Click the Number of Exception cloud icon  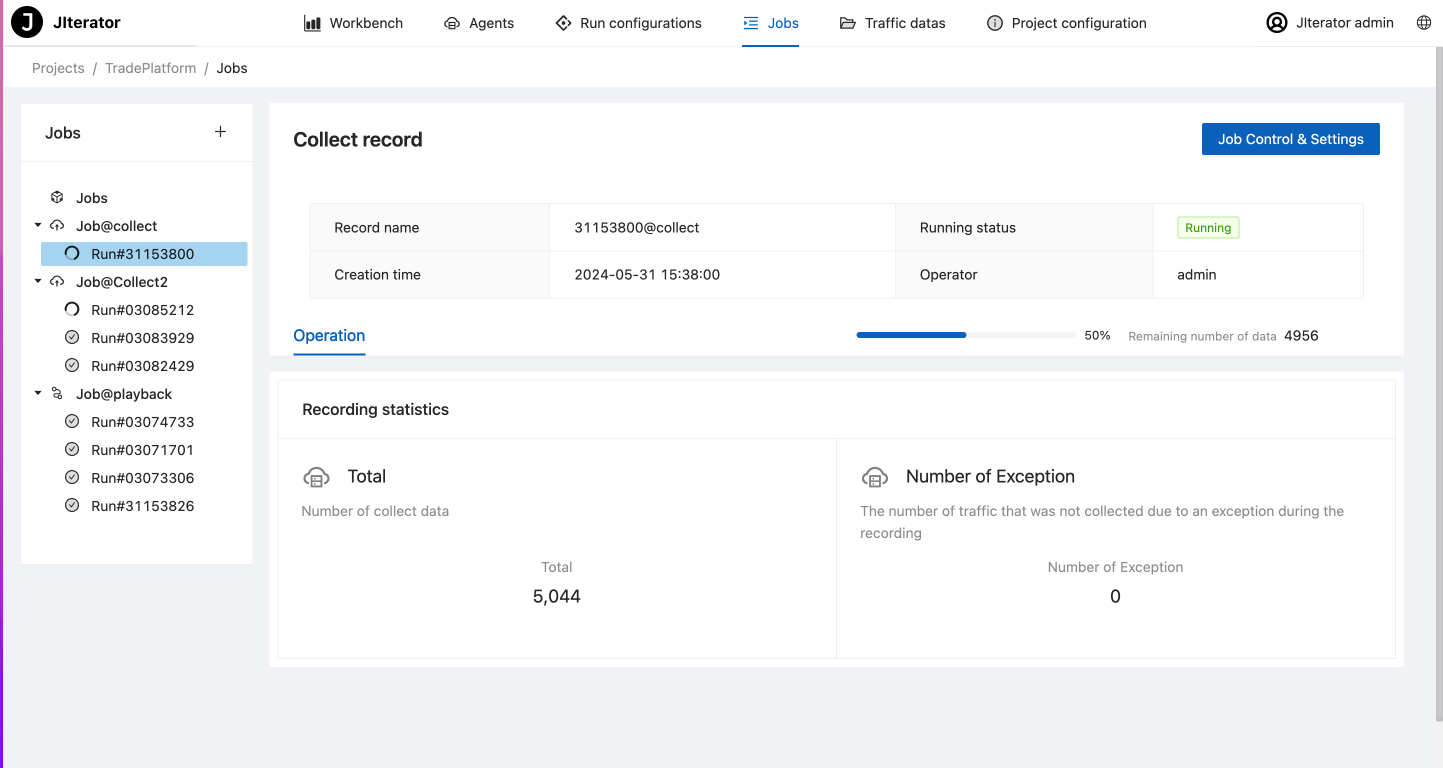tap(875, 477)
